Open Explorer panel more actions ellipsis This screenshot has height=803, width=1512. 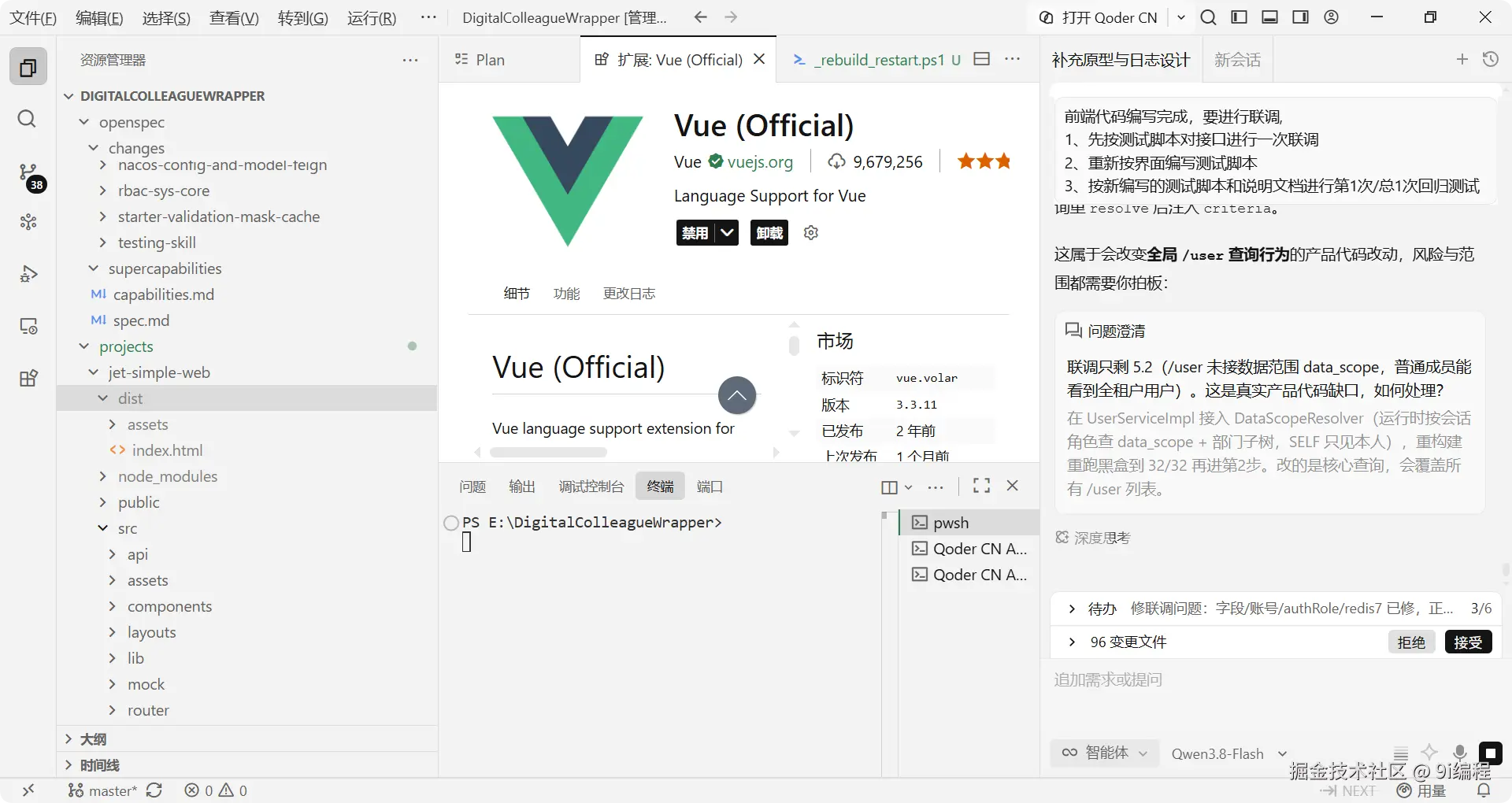[x=410, y=60]
